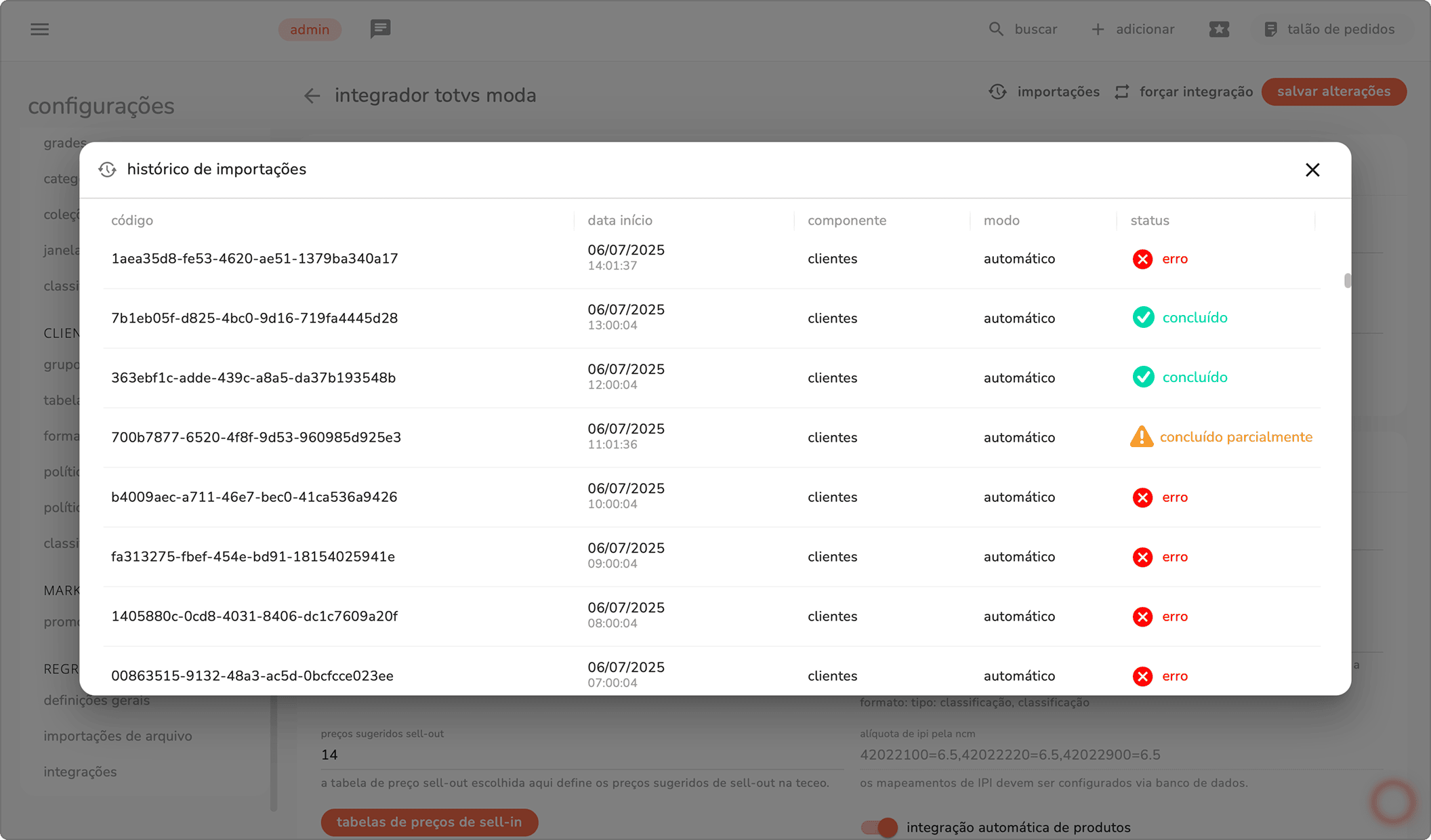
Task: Open grades in sidebar
Action: (65, 143)
